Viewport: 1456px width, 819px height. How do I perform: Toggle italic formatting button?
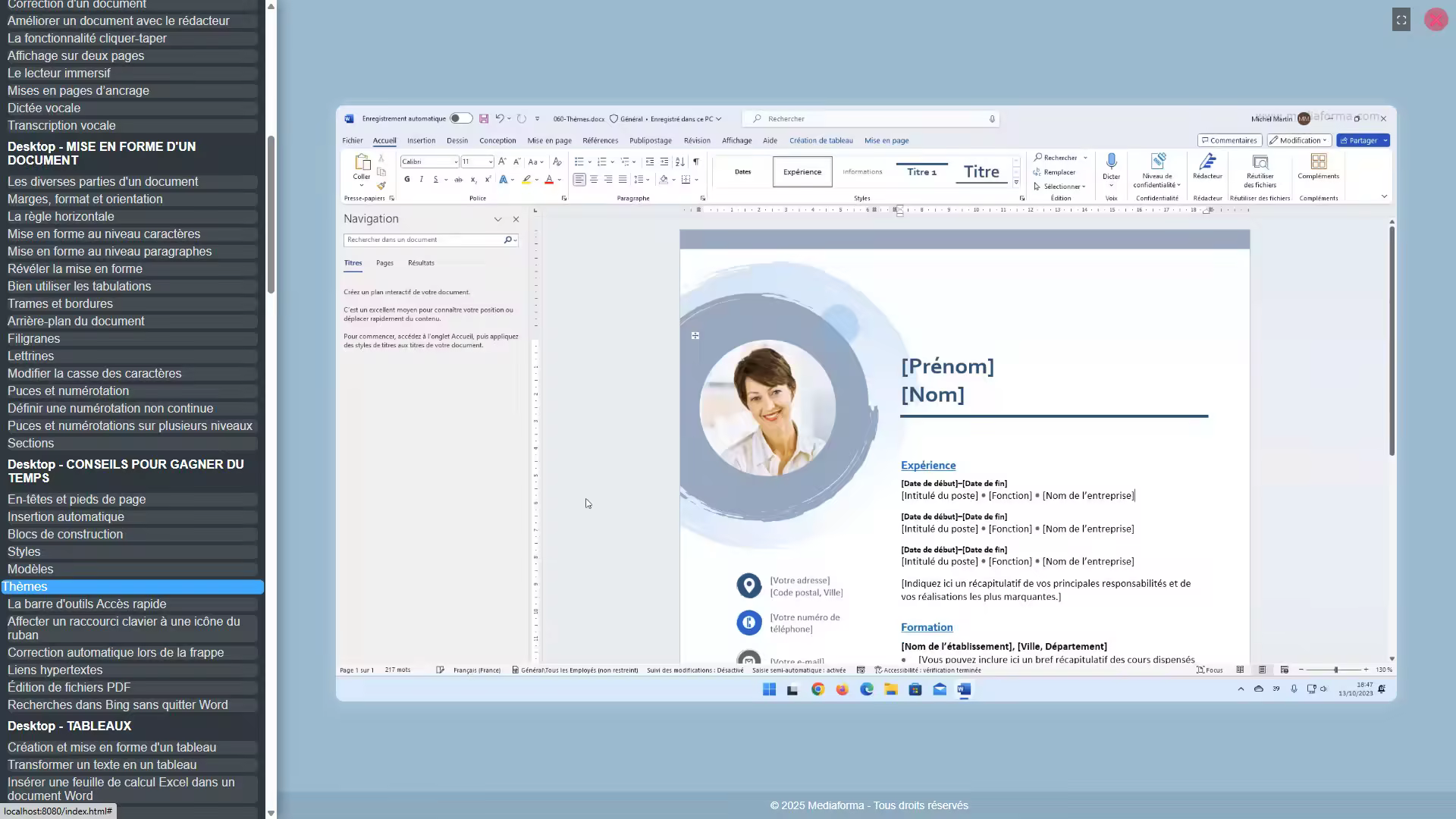[421, 180]
